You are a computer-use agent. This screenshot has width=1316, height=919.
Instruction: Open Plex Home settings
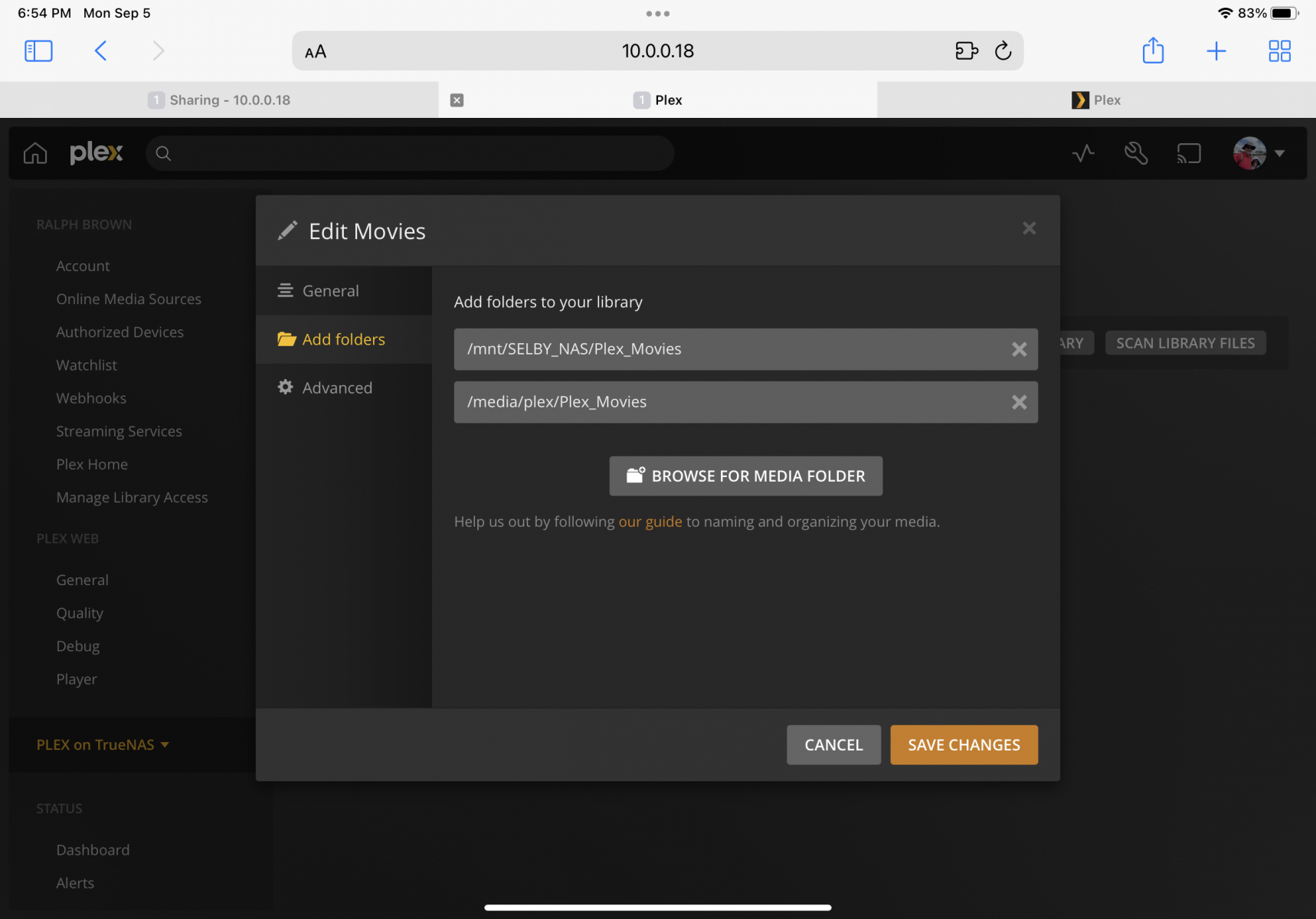pyautogui.click(x=92, y=464)
